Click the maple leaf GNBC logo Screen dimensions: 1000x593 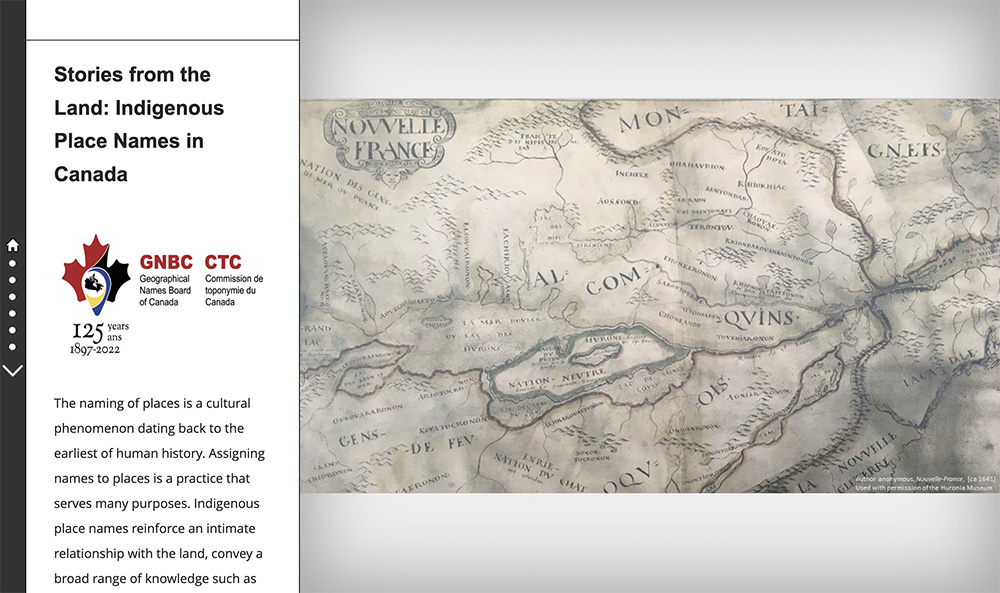[x=96, y=274]
